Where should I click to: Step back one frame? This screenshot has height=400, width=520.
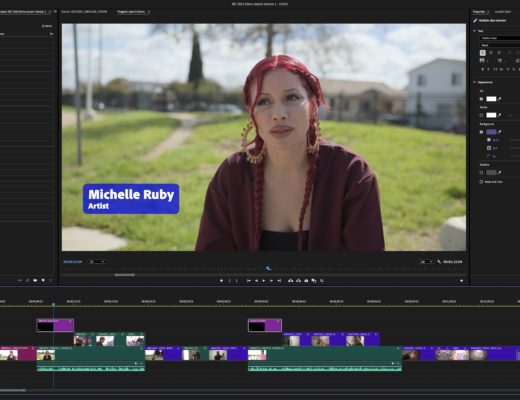tap(256, 281)
